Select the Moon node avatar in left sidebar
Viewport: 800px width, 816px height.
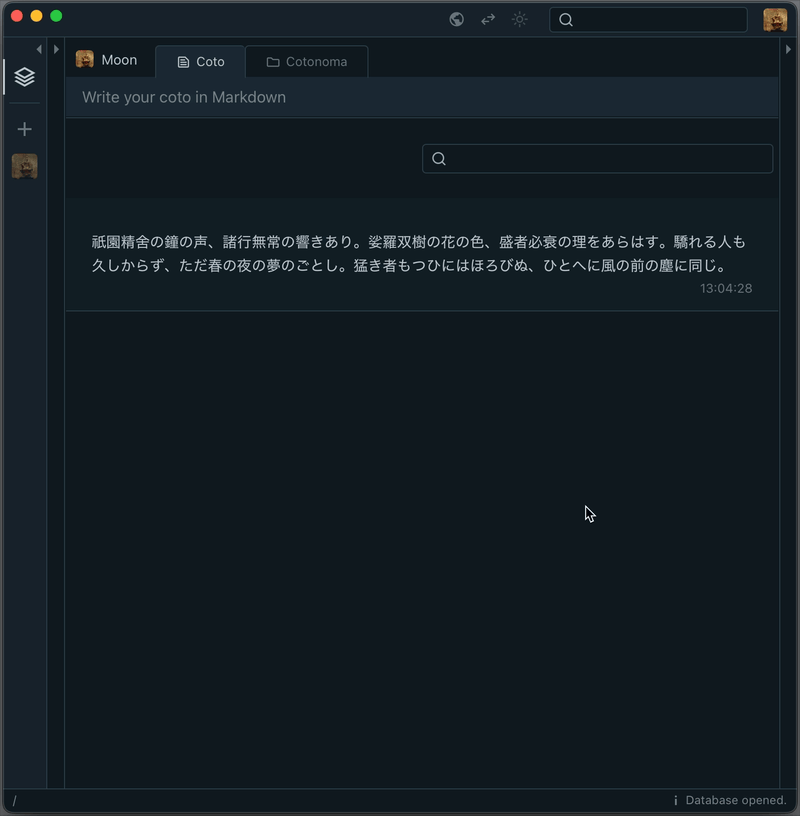click(25, 166)
